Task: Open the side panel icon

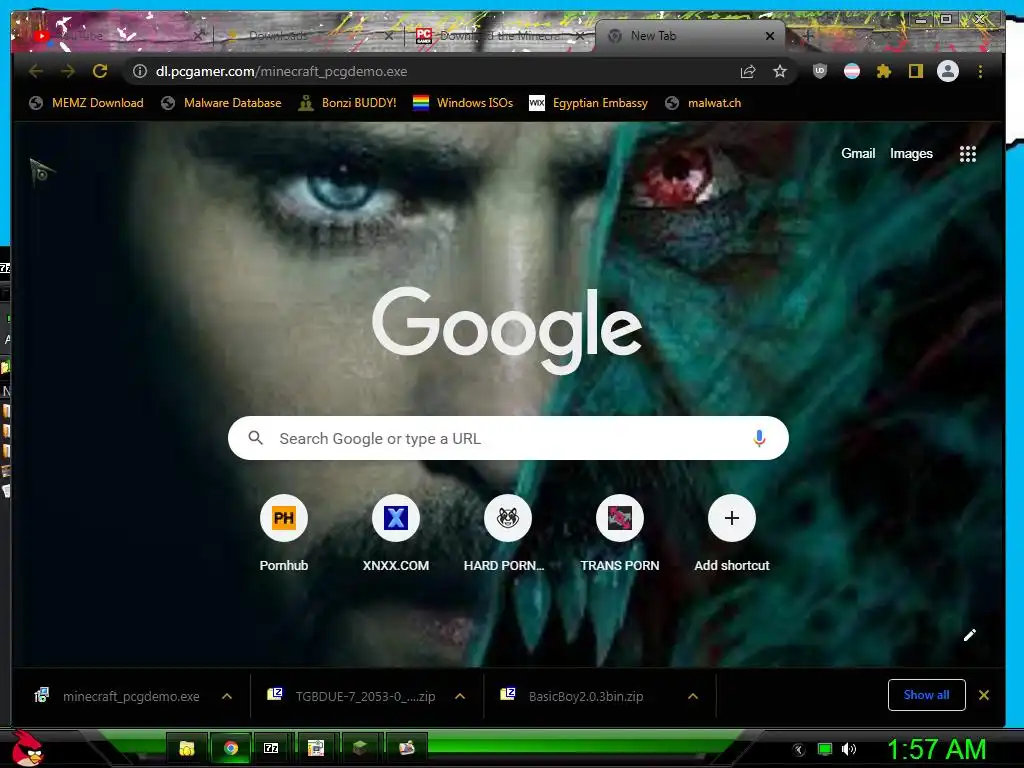Action: pos(916,71)
